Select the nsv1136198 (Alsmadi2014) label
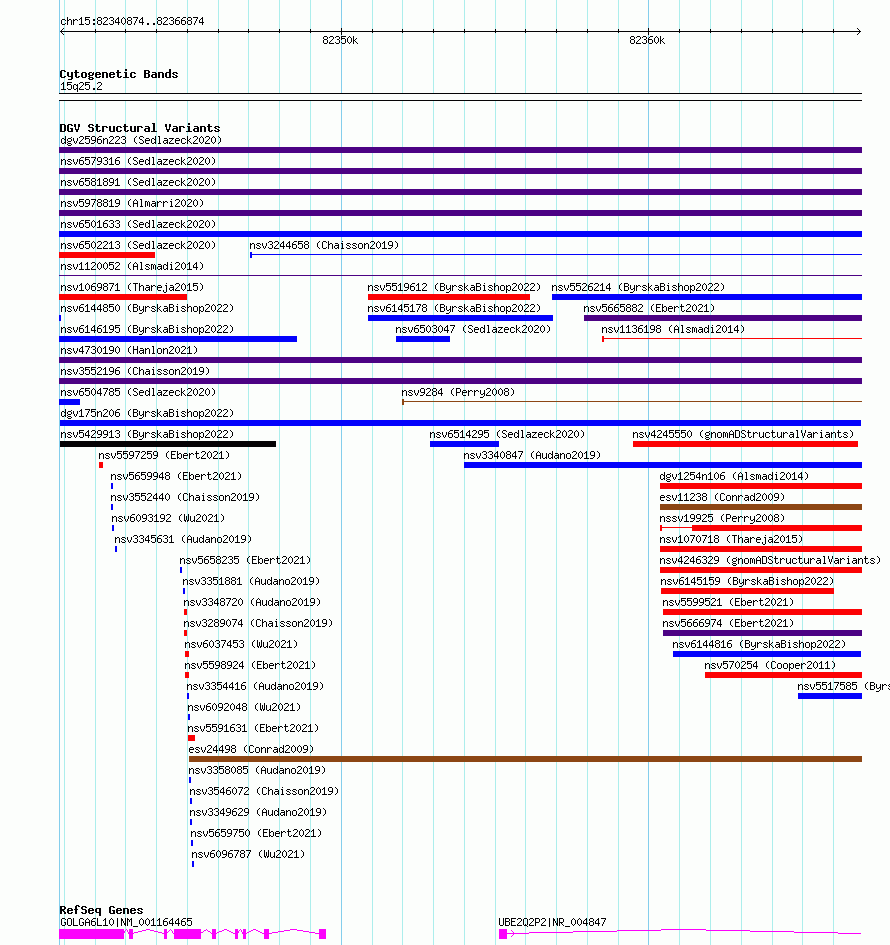This screenshot has height=945, width=890. click(x=673, y=330)
